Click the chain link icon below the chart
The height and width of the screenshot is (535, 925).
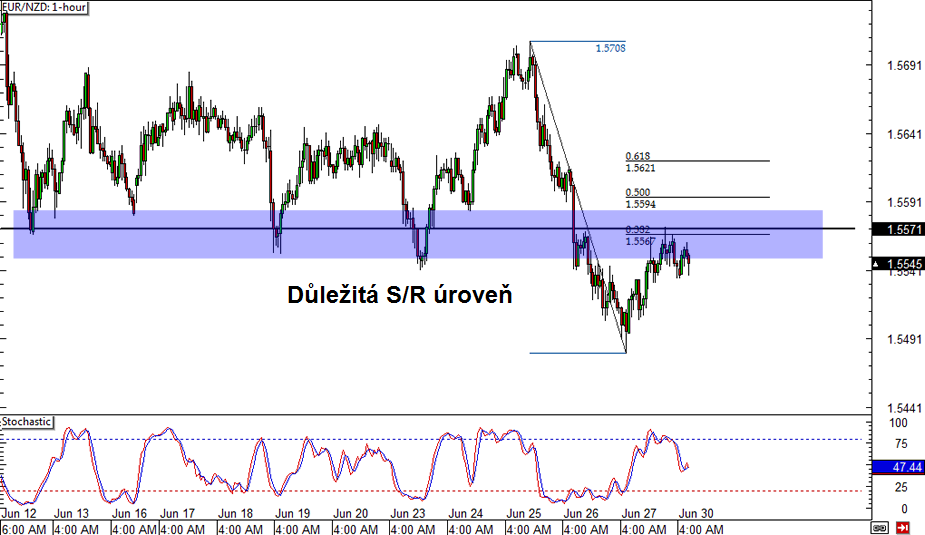pyautogui.click(x=880, y=526)
